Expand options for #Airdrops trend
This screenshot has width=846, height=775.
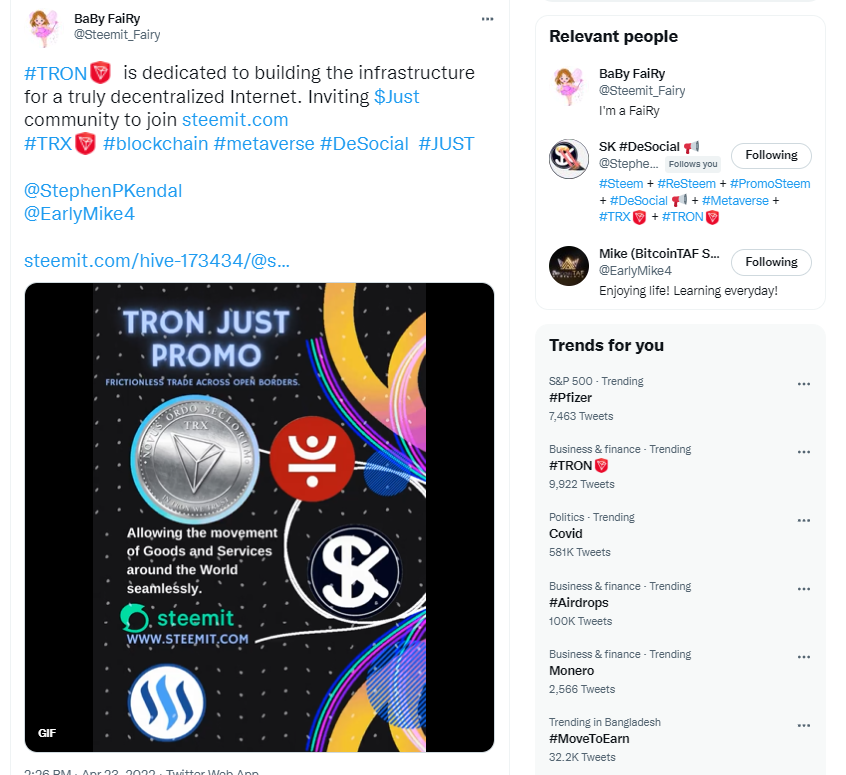[x=804, y=589]
